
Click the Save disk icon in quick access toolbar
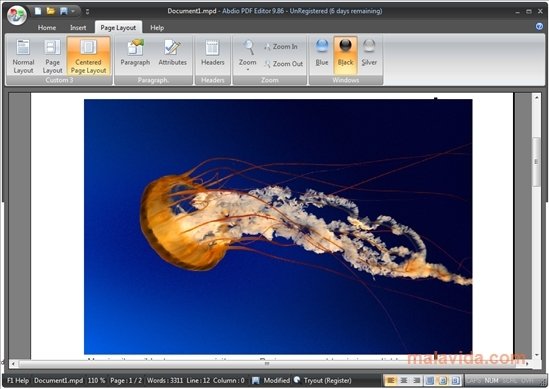[x=63, y=11]
